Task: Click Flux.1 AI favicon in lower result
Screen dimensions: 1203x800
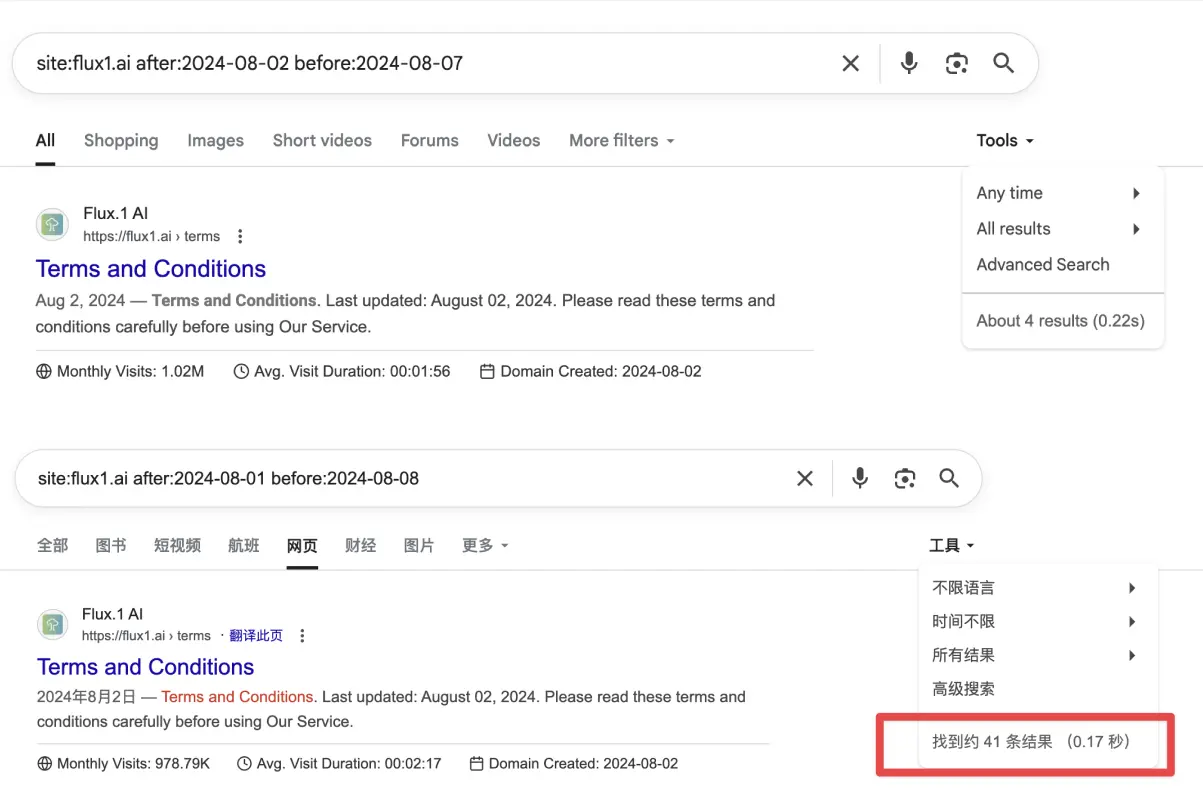Action: (x=53, y=624)
